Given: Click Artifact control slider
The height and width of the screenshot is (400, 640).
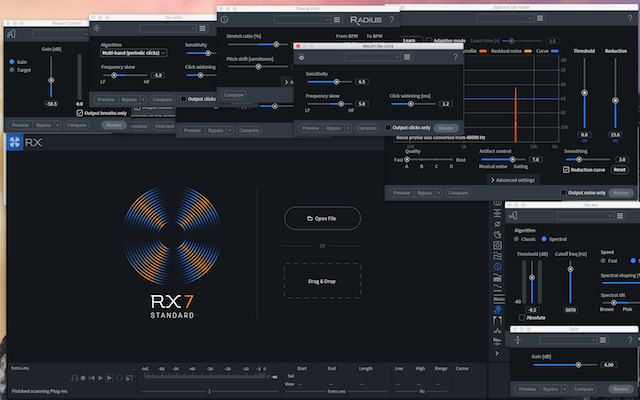Looking at the screenshot, I should point(503,160).
